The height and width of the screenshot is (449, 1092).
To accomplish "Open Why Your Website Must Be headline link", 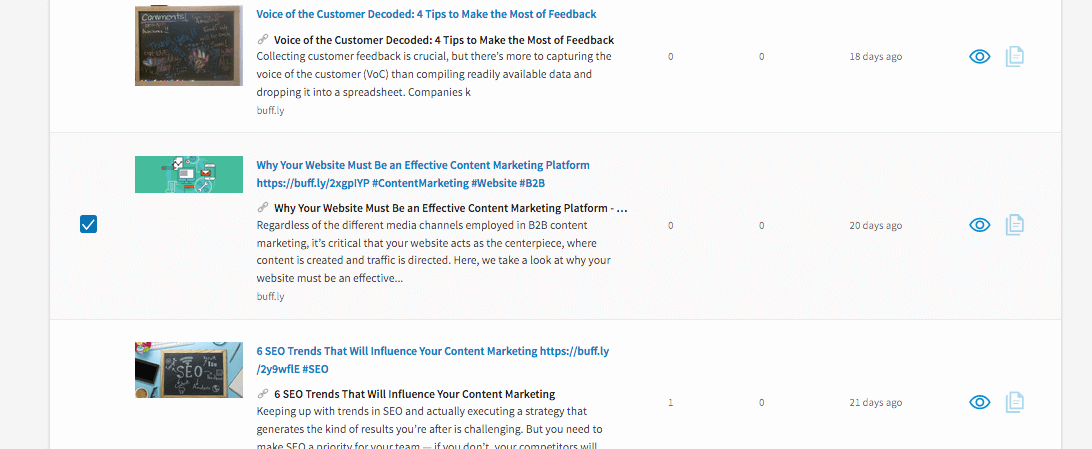I will click(422, 165).
